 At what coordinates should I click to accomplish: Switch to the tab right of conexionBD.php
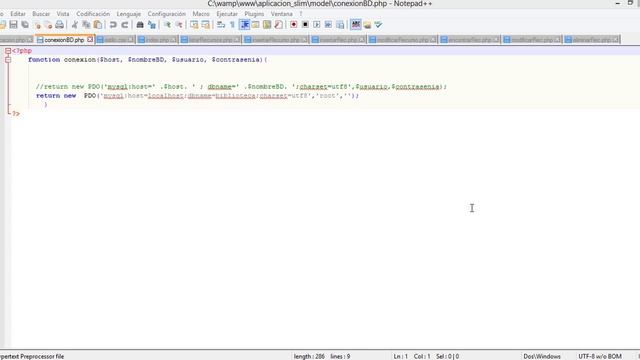click(116, 40)
